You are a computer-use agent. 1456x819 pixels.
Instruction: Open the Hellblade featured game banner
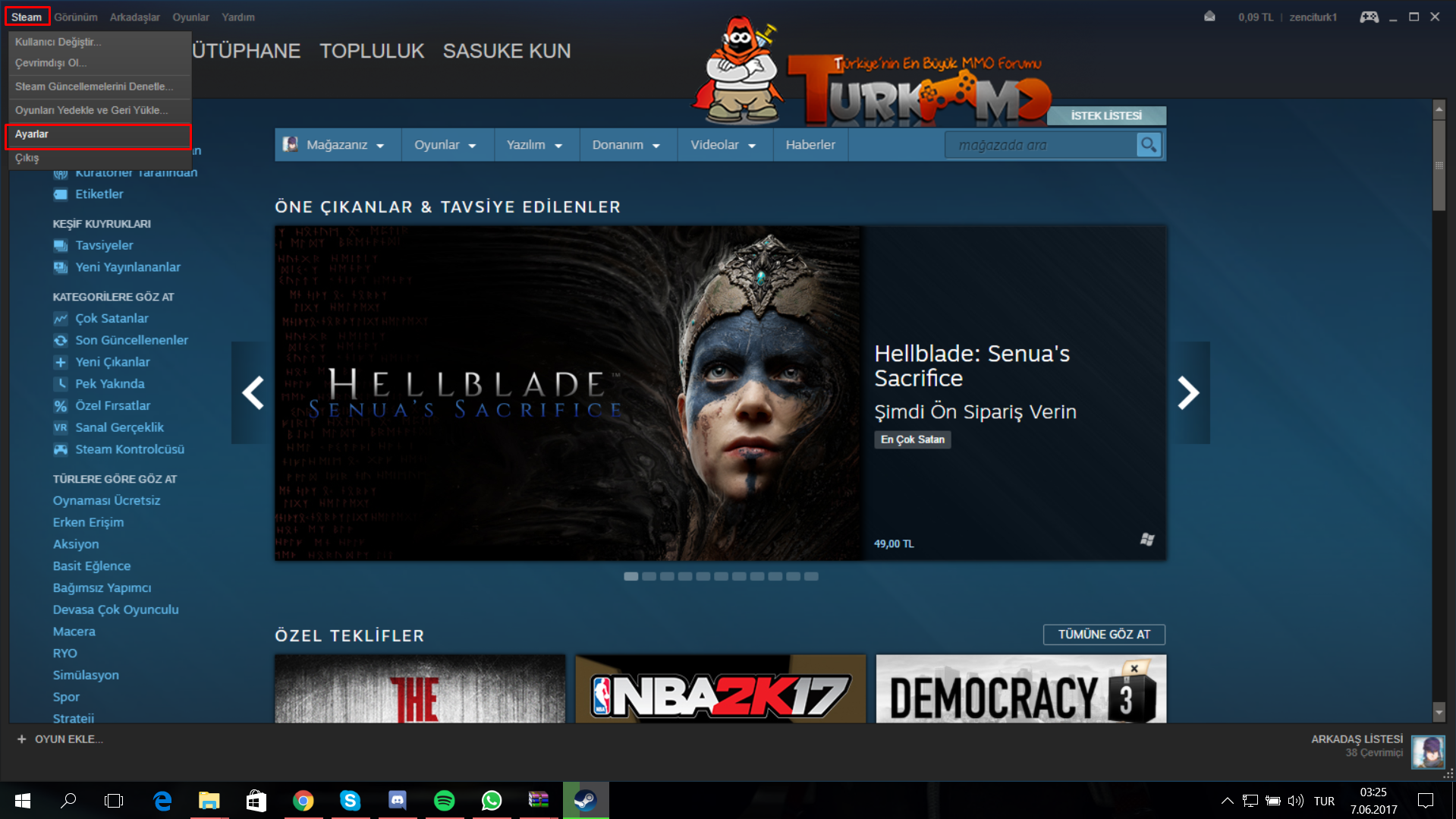tap(720, 393)
